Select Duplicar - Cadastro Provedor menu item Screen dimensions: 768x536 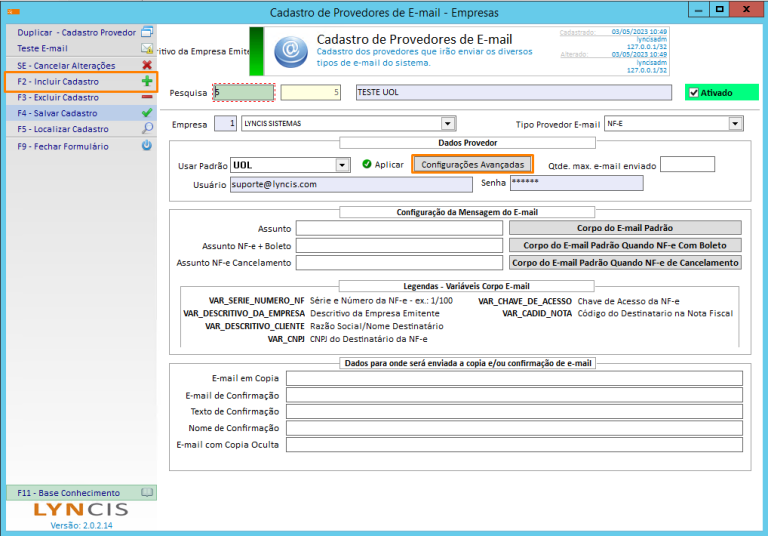[82, 32]
